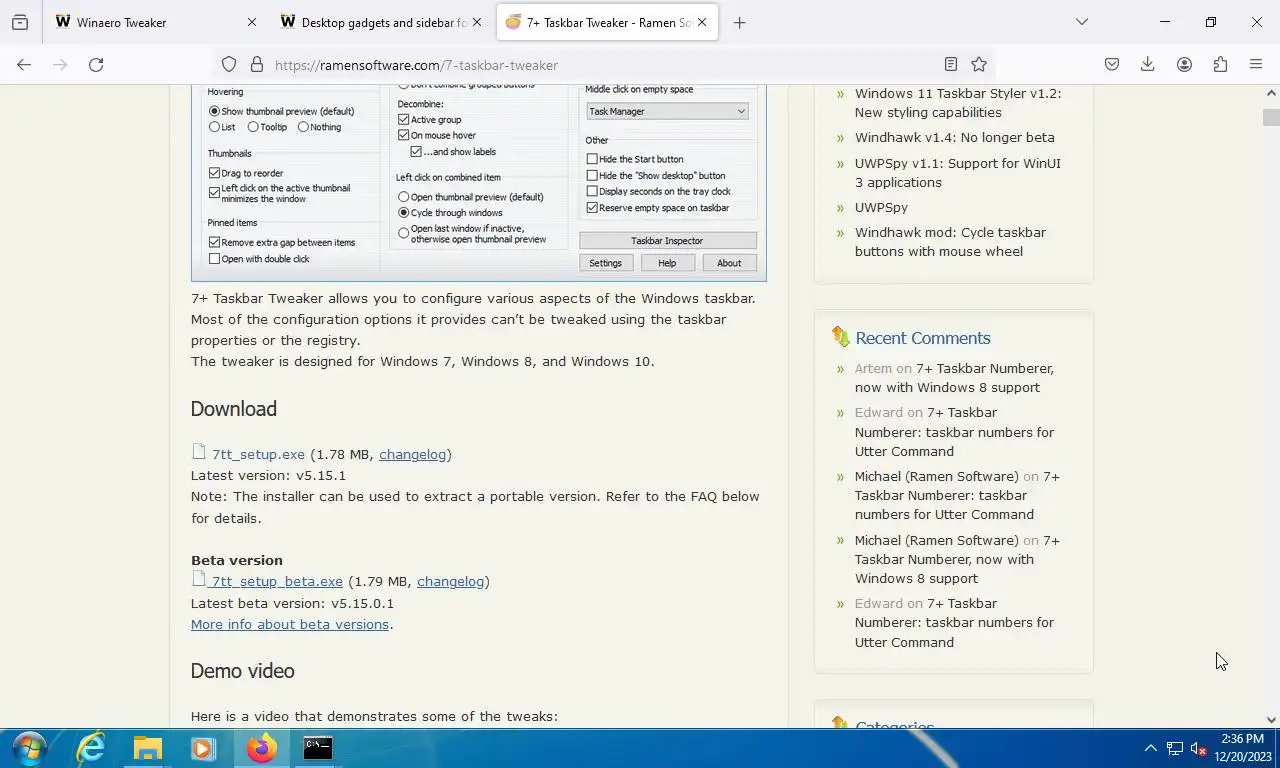This screenshot has height=768, width=1280.
Task: Open Windhawk v1.4: No longer beta link
Action: point(954,137)
